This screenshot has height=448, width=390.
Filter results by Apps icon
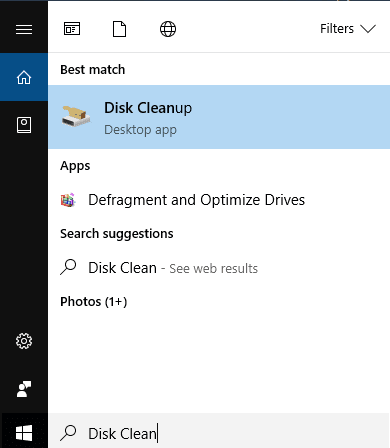coord(72,29)
